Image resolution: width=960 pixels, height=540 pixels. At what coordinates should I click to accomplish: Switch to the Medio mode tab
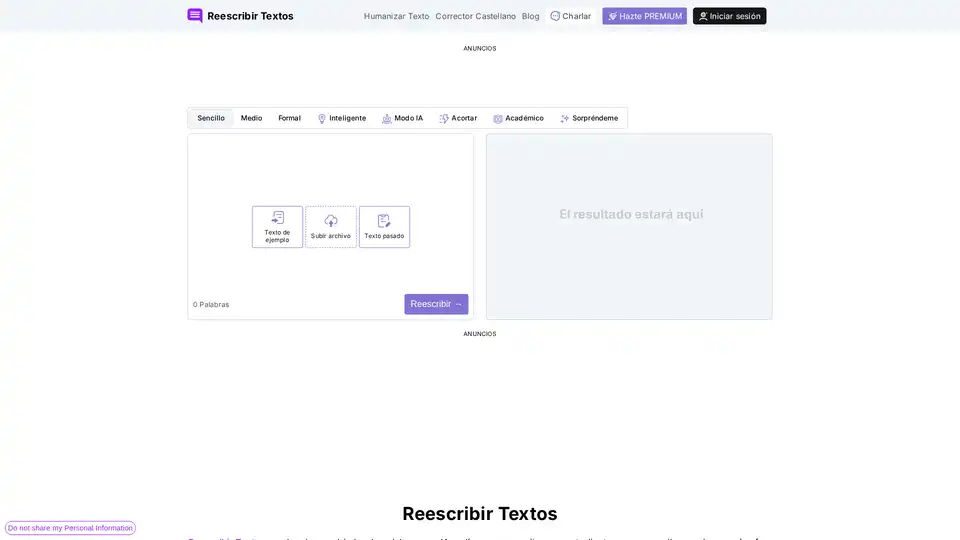[251, 118]
